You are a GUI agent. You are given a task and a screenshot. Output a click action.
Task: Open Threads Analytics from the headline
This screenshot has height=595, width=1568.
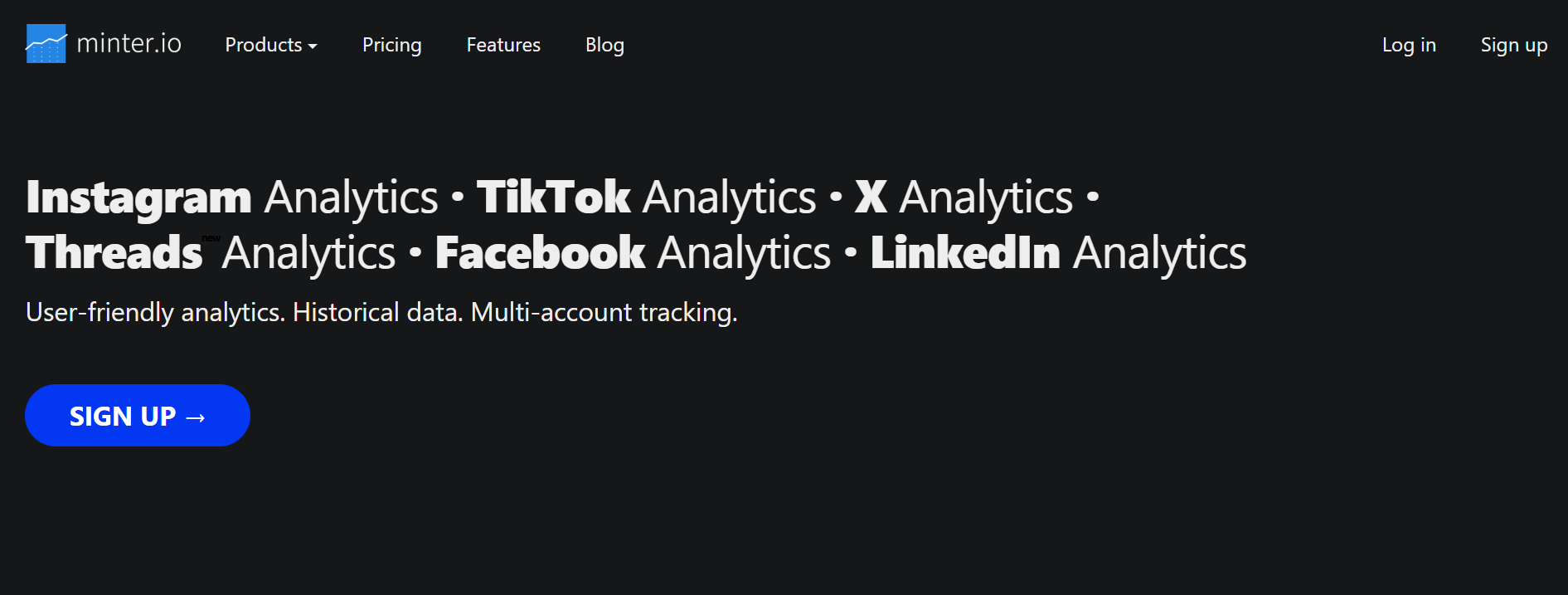(x=211, y=253)
